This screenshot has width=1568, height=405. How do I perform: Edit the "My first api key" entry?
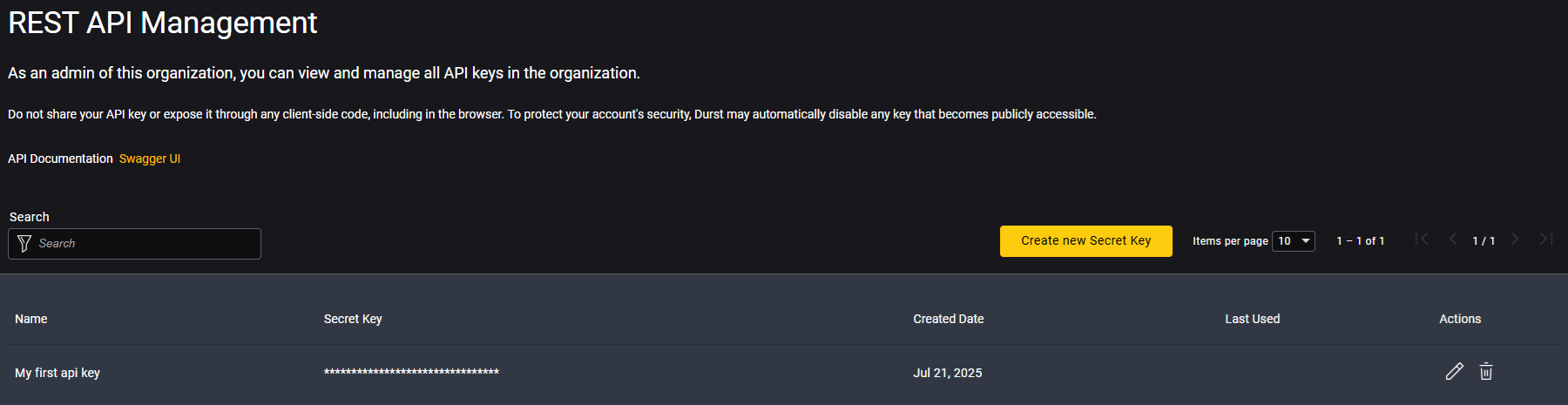(1454, 372)
